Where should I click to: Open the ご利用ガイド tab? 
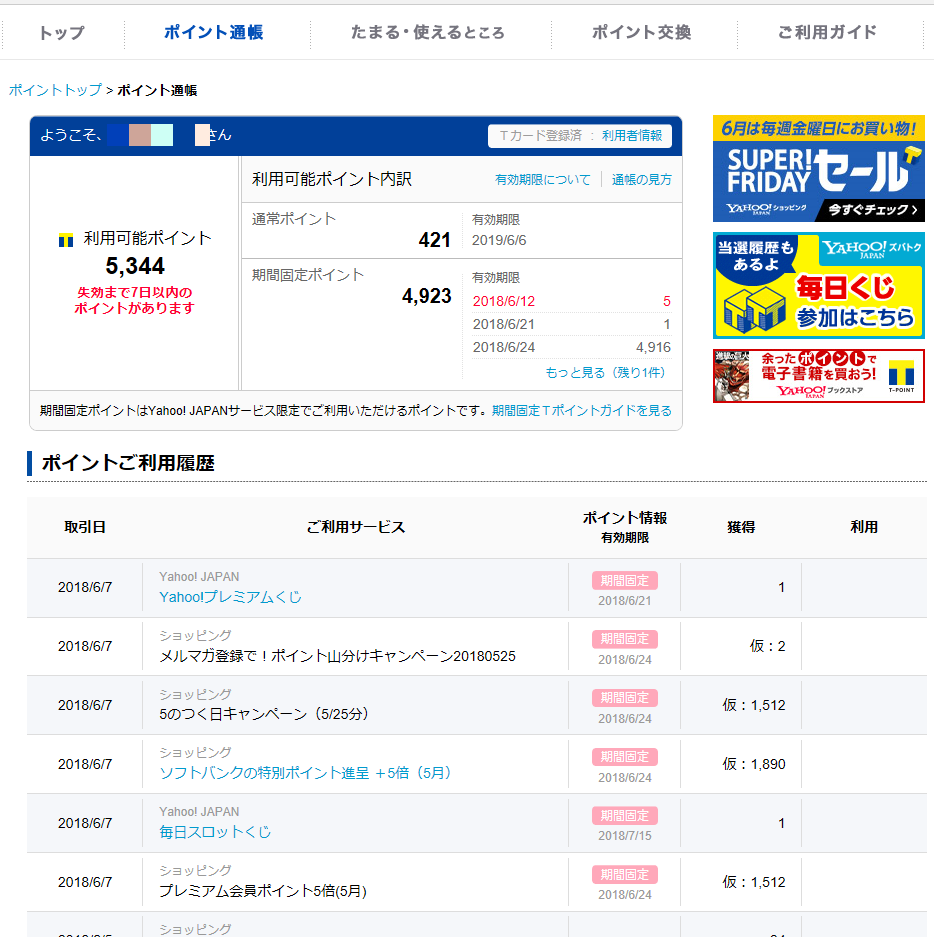point(827,32)
